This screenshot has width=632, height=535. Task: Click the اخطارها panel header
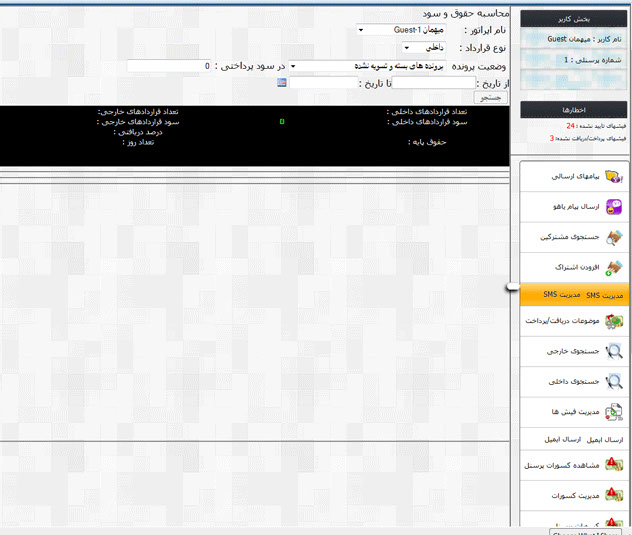pos(574,110)
